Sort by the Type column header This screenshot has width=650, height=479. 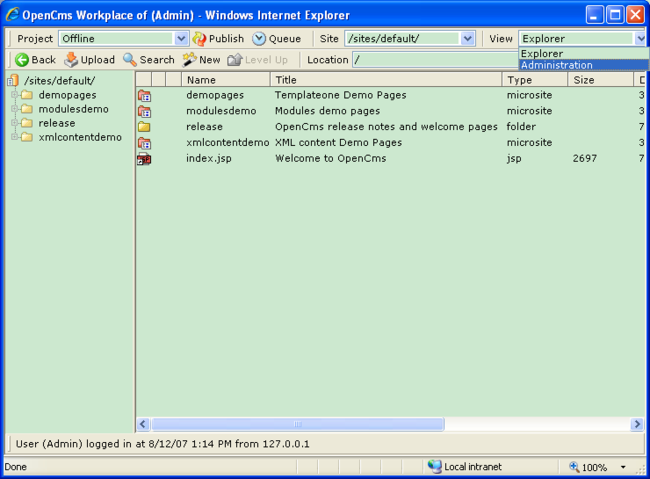535,80
